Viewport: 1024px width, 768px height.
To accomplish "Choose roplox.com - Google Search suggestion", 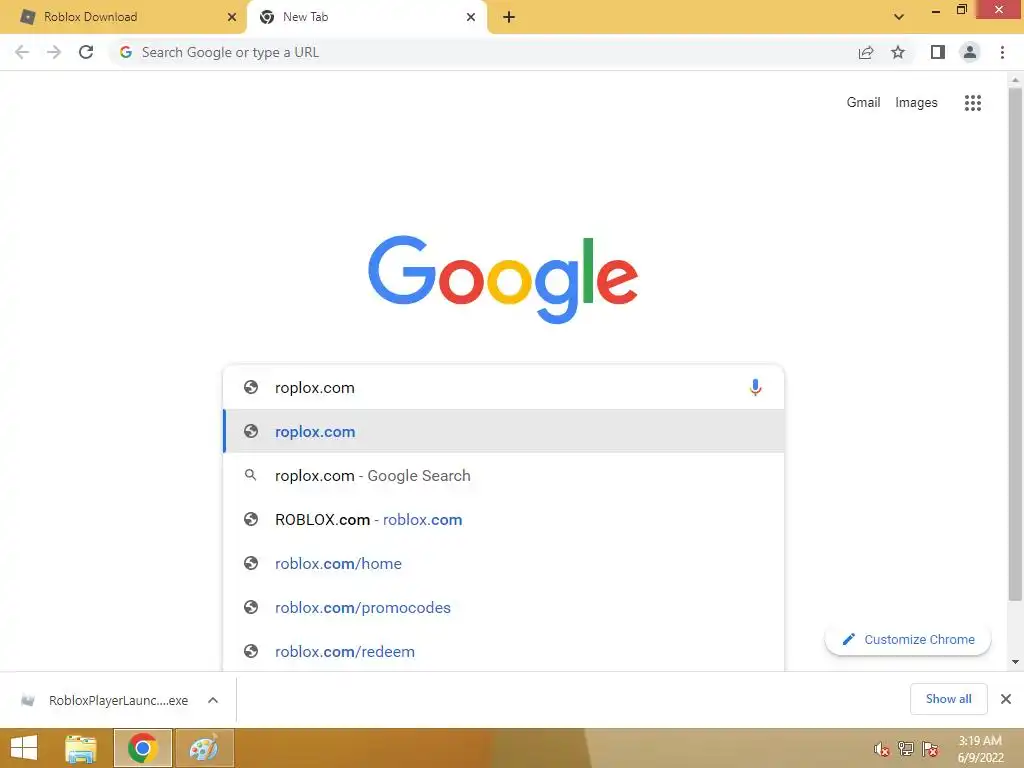I will coord(504,475).
